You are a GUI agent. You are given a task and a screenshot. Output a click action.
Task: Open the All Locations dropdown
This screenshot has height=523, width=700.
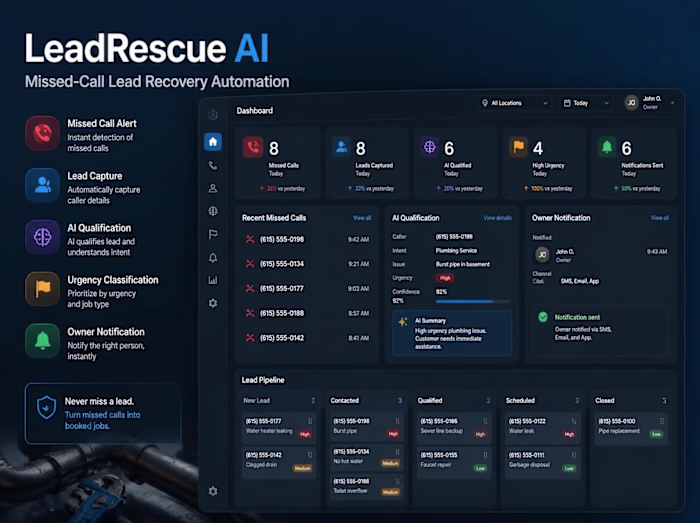click(514, 103)
